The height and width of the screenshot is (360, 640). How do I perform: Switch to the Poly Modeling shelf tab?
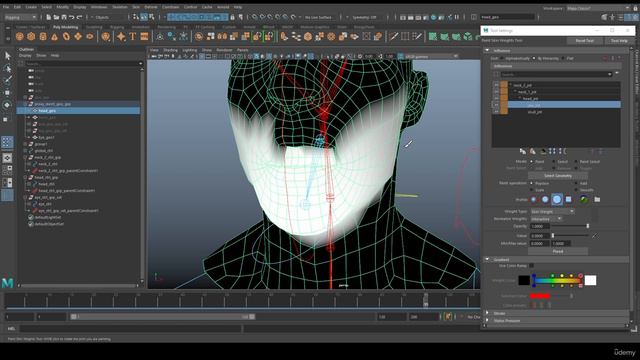point(65,27)
